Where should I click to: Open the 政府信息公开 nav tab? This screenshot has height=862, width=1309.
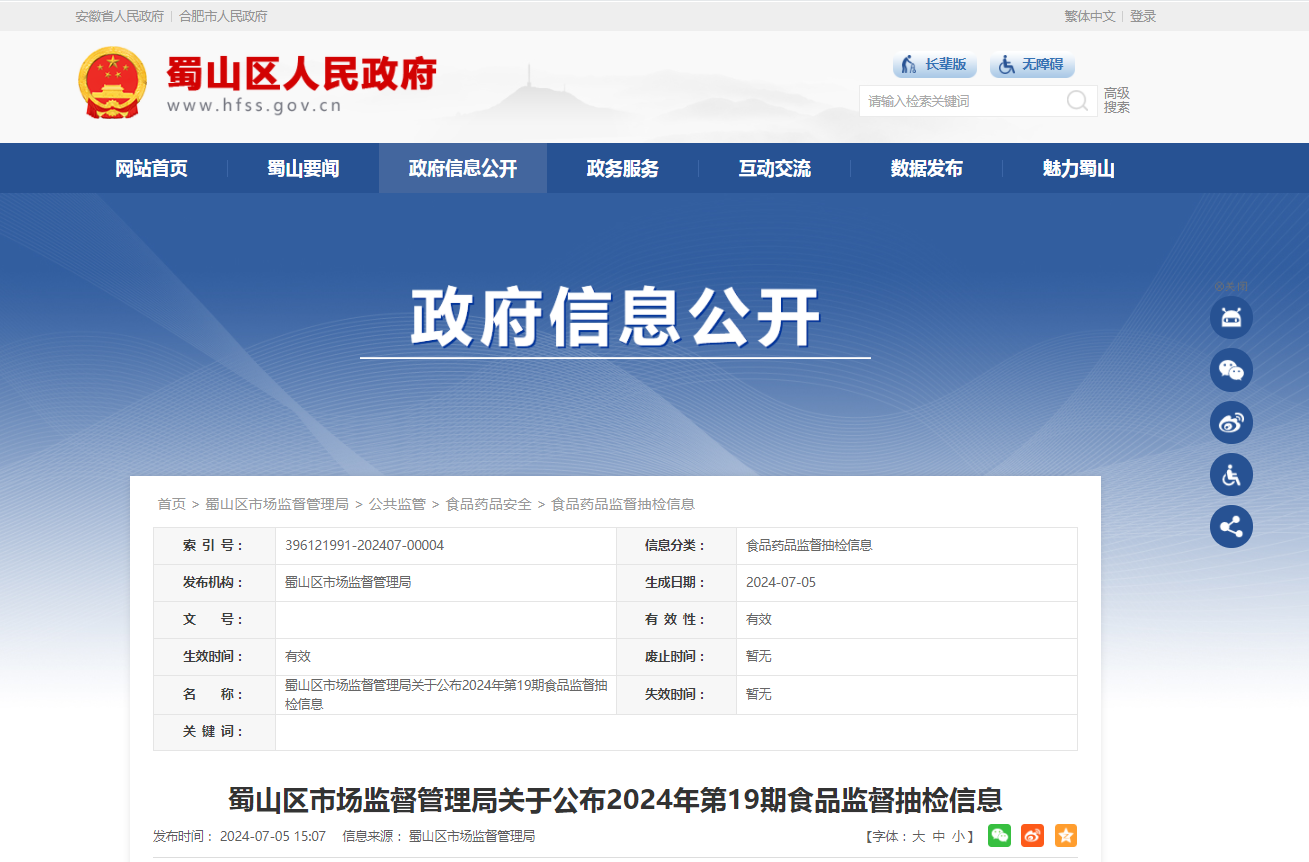pos(462,169)
